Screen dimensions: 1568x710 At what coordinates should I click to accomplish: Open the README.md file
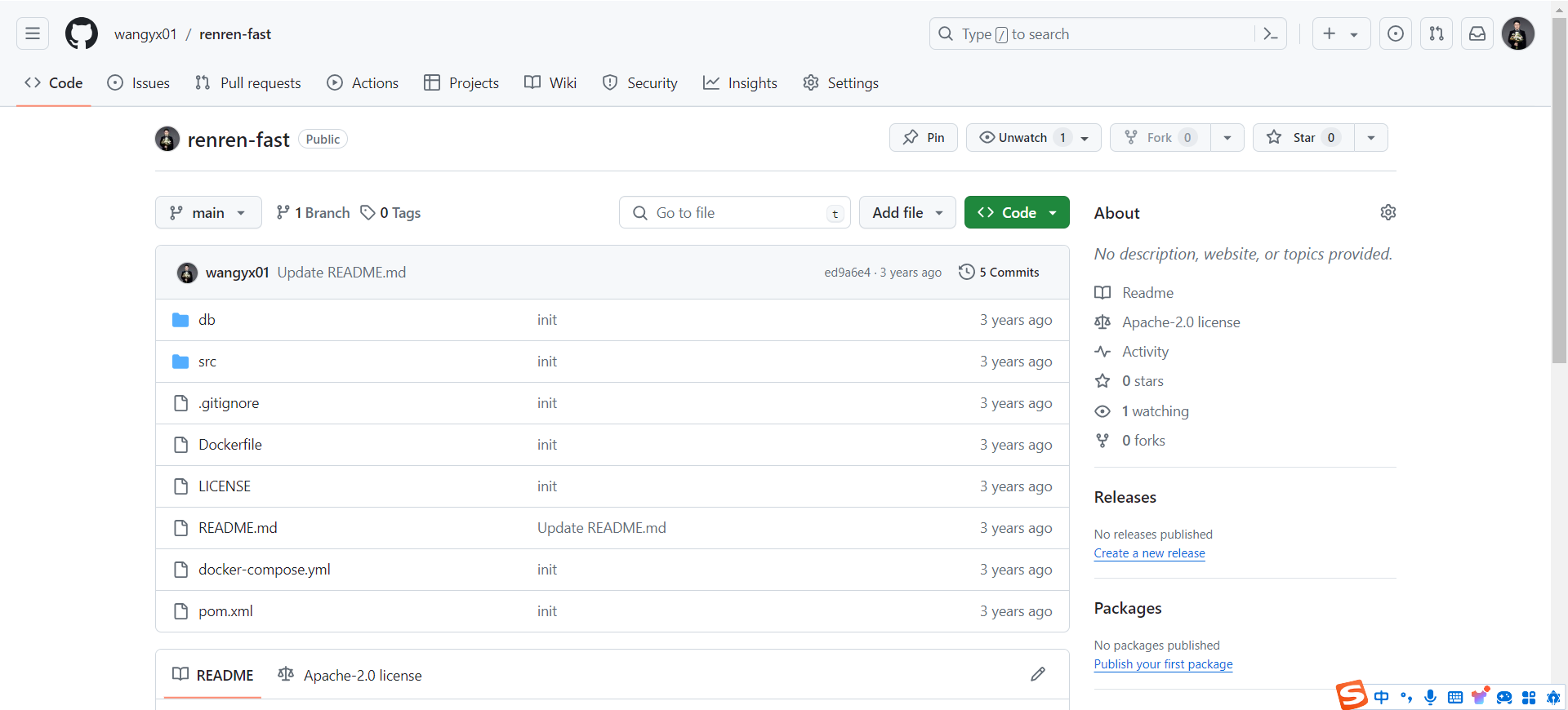tap(238, 528)
